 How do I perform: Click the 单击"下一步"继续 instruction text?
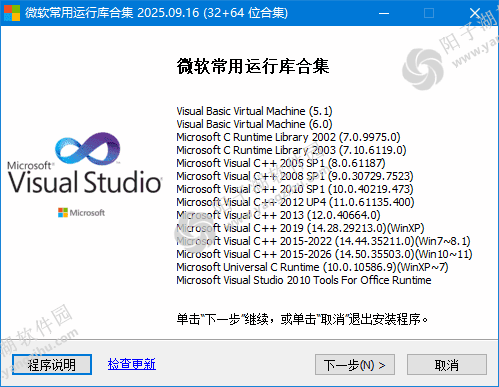[302, 319]
